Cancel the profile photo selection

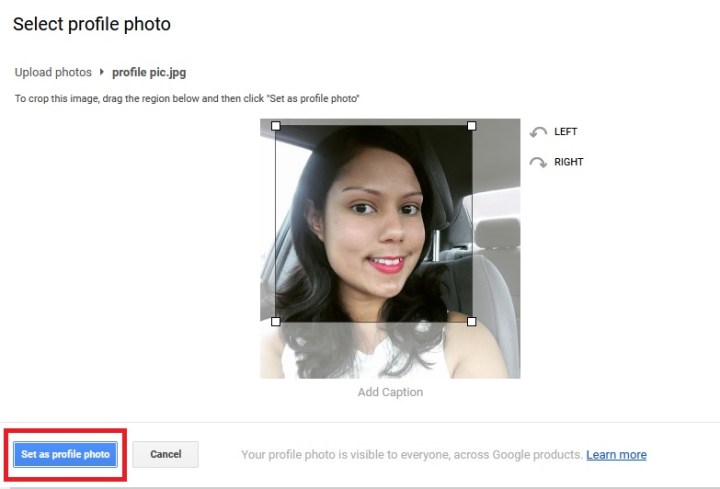click(165, 454)
